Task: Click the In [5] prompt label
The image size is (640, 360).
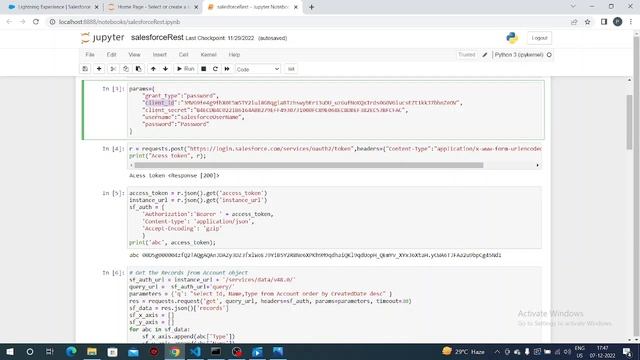Action: click(113, 193)
